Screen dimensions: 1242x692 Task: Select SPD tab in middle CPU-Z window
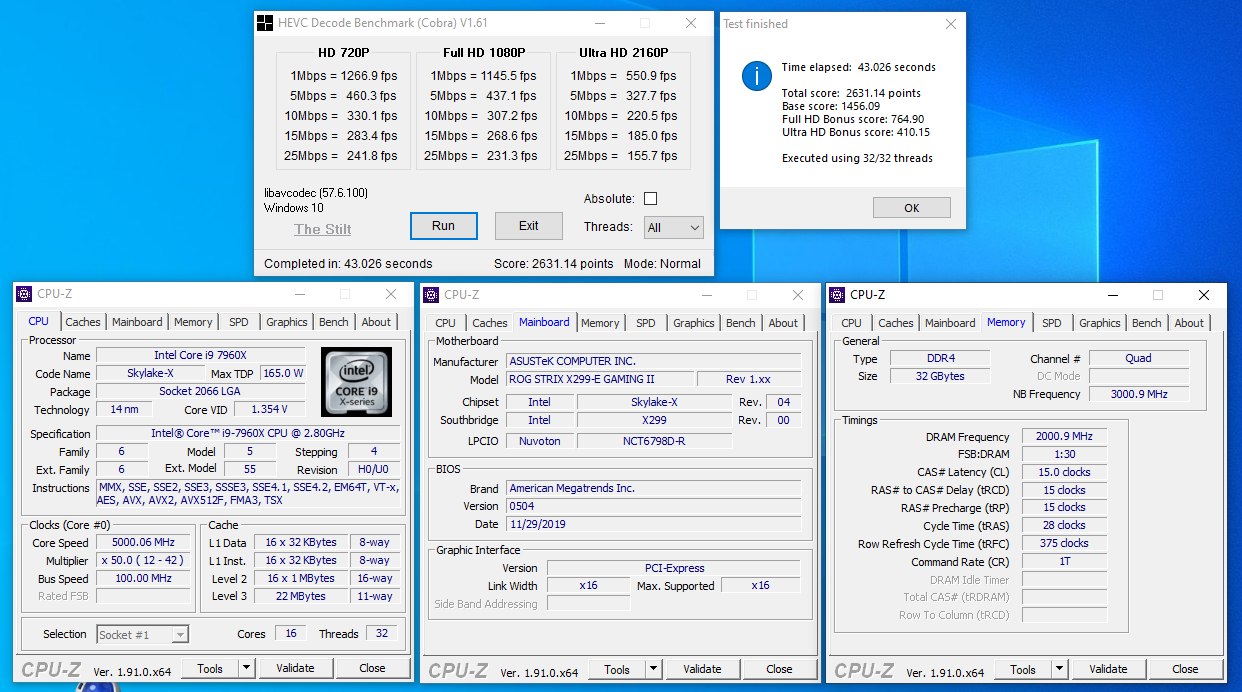(x=646, y=323)
